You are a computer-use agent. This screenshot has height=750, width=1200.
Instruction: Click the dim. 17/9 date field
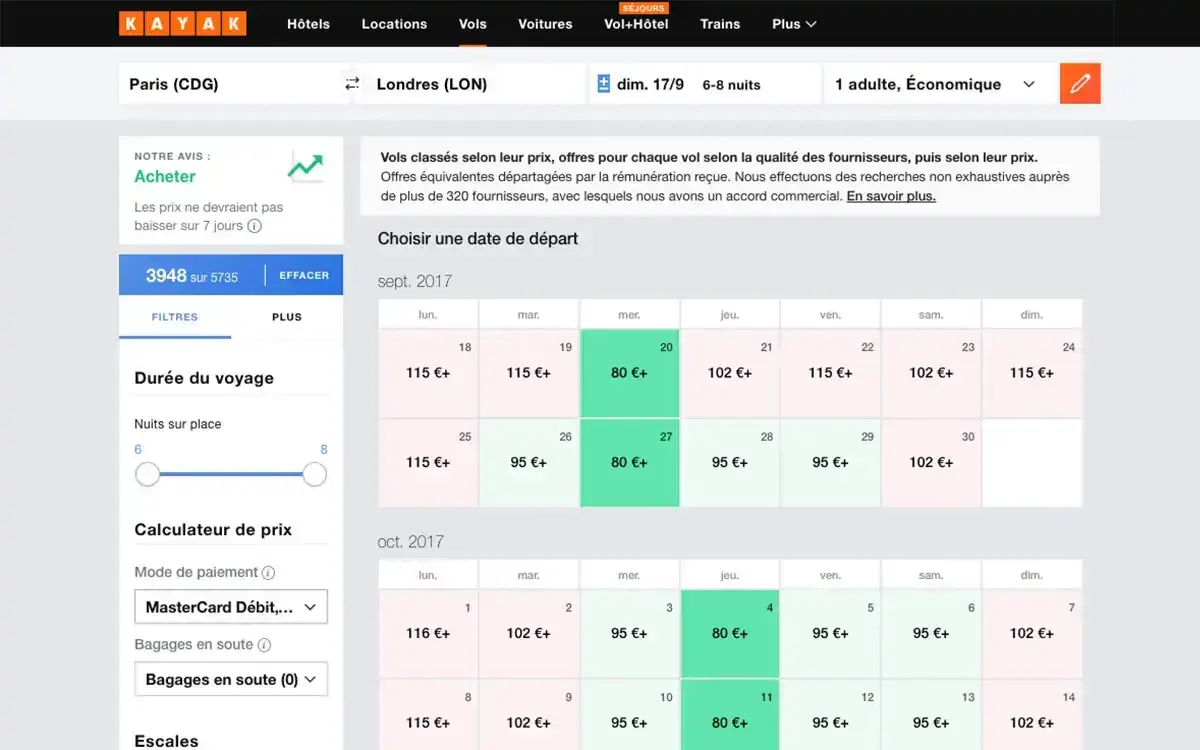coord(650,84)
